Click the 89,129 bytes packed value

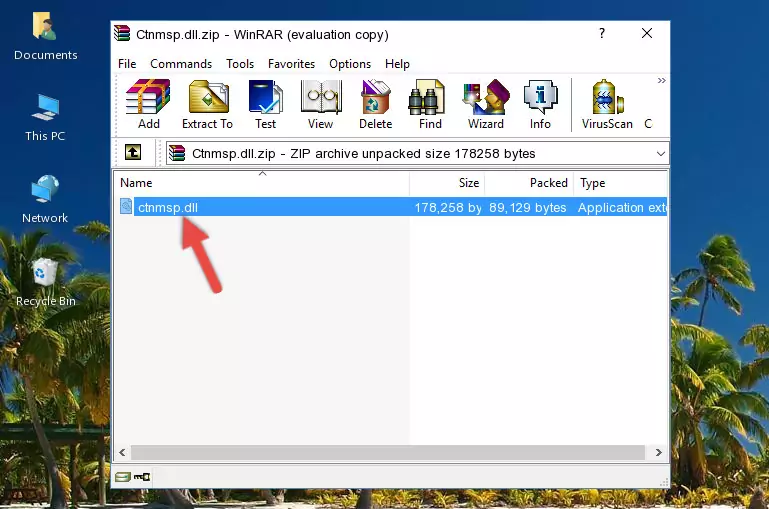click(x=527, y=207)
